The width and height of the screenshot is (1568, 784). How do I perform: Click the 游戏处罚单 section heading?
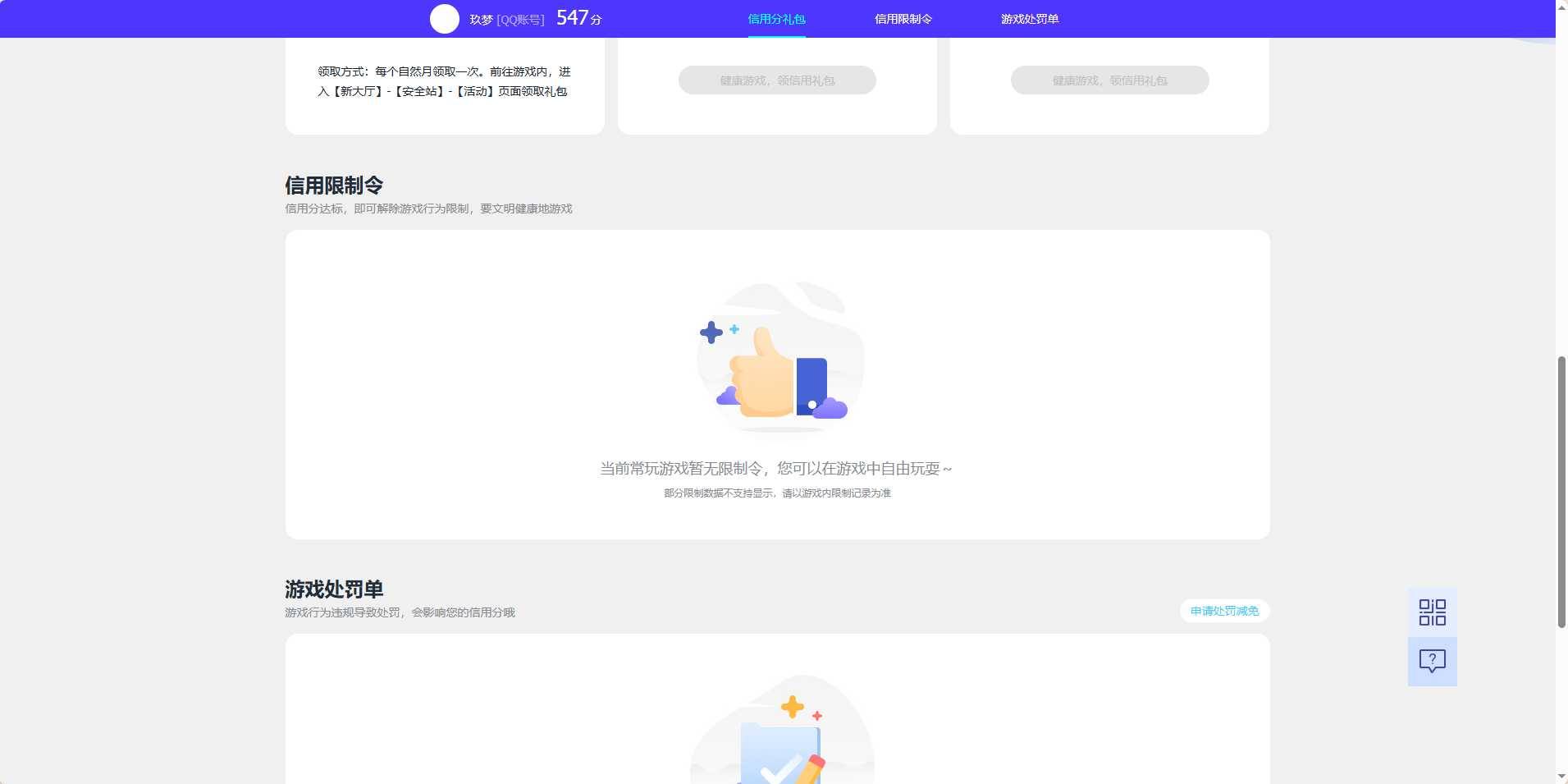[334, 589]
